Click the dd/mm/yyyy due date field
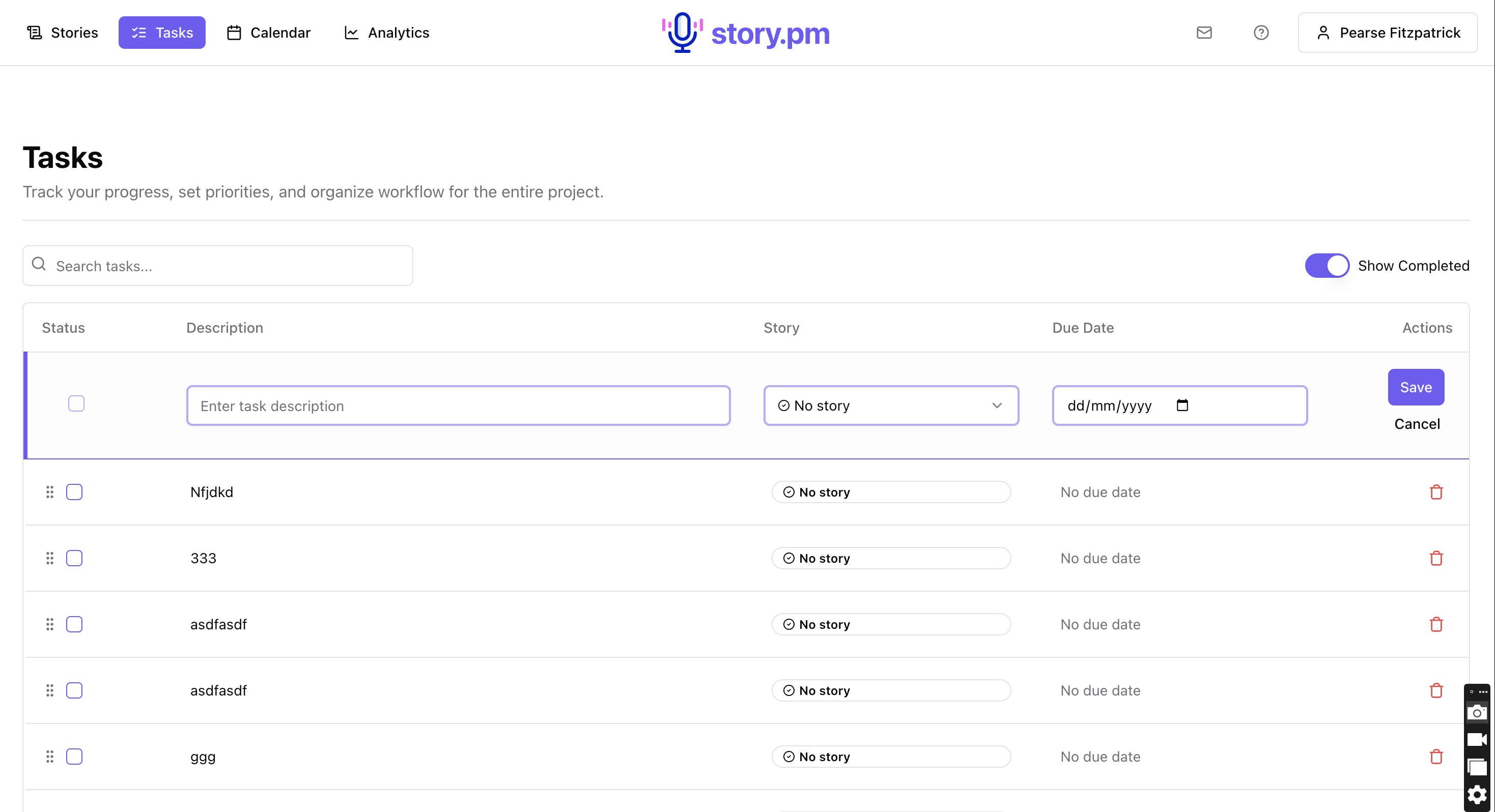This screenshot has width=1495, height=812. pyautogui.click(x=1180, y=405)
